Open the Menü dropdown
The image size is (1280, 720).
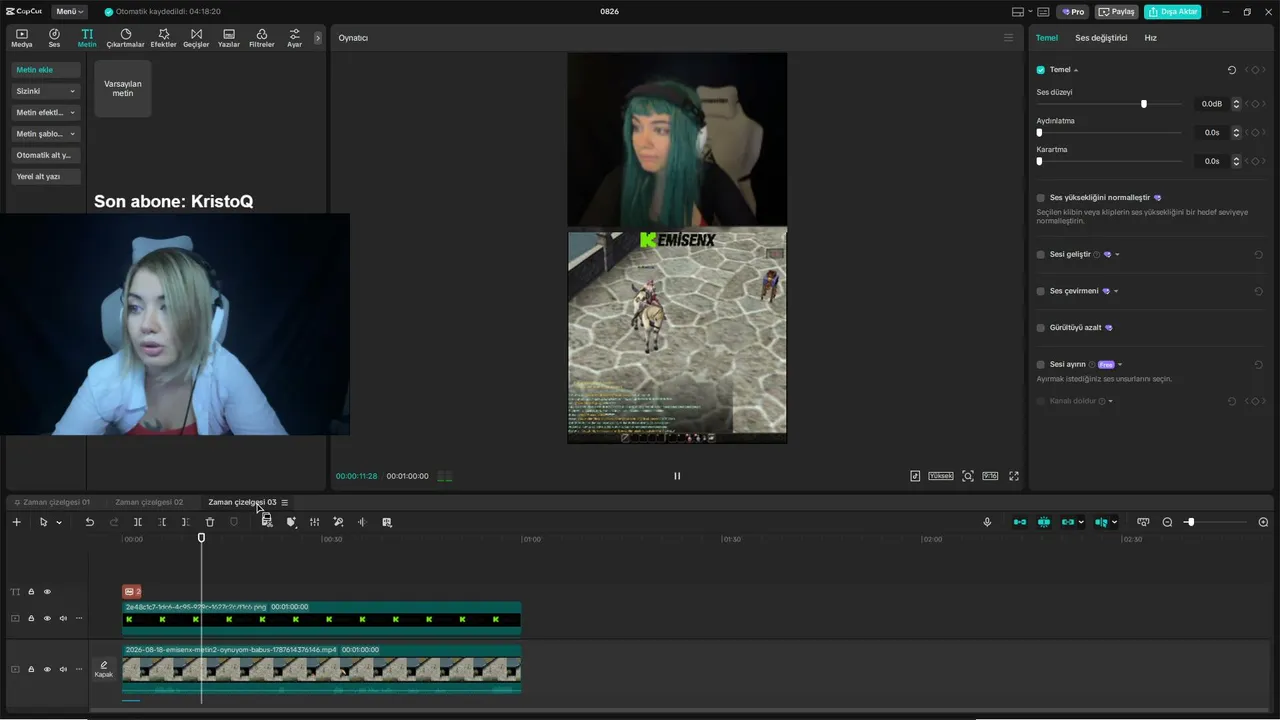pos(70,12)
